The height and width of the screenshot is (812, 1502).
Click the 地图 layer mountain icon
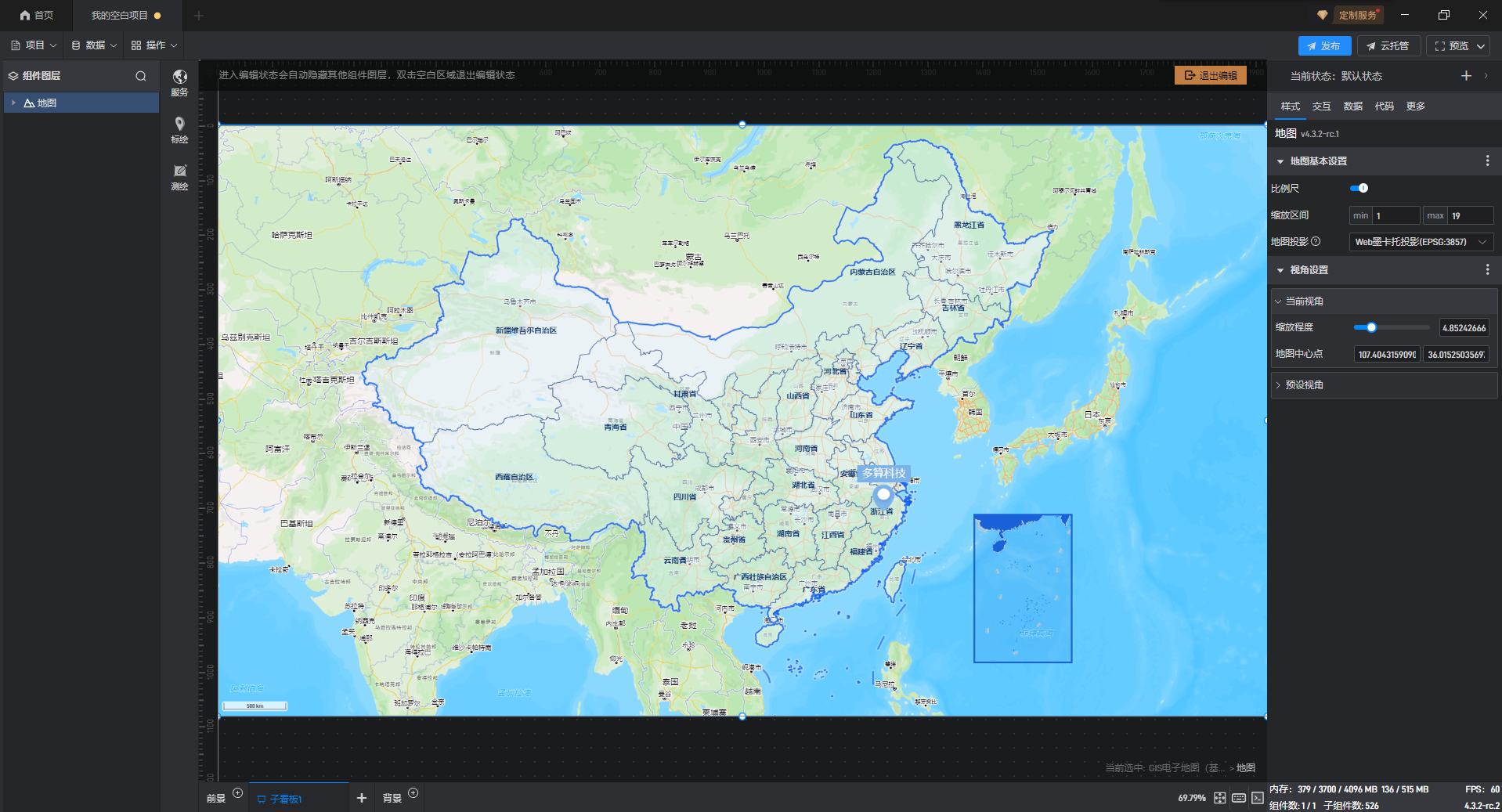click(29, 103)
